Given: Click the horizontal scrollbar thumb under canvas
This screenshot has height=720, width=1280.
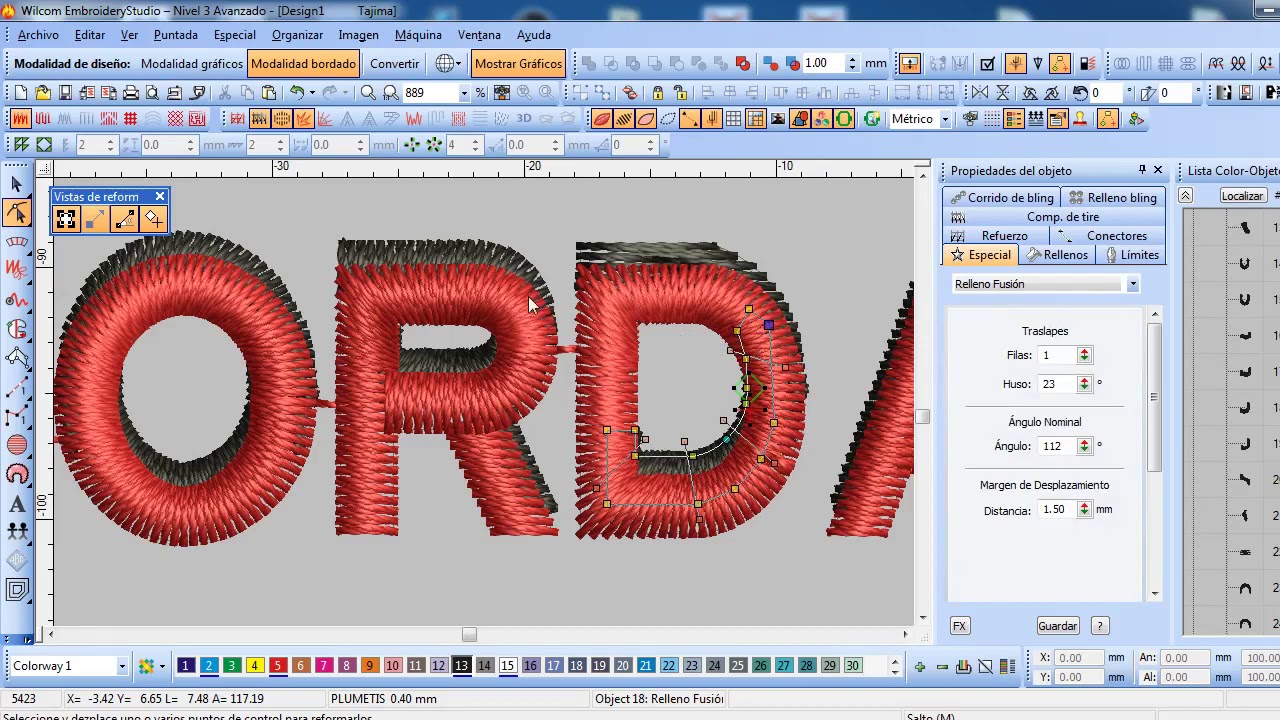Looking at the screenshot, I should coord(469,634).
